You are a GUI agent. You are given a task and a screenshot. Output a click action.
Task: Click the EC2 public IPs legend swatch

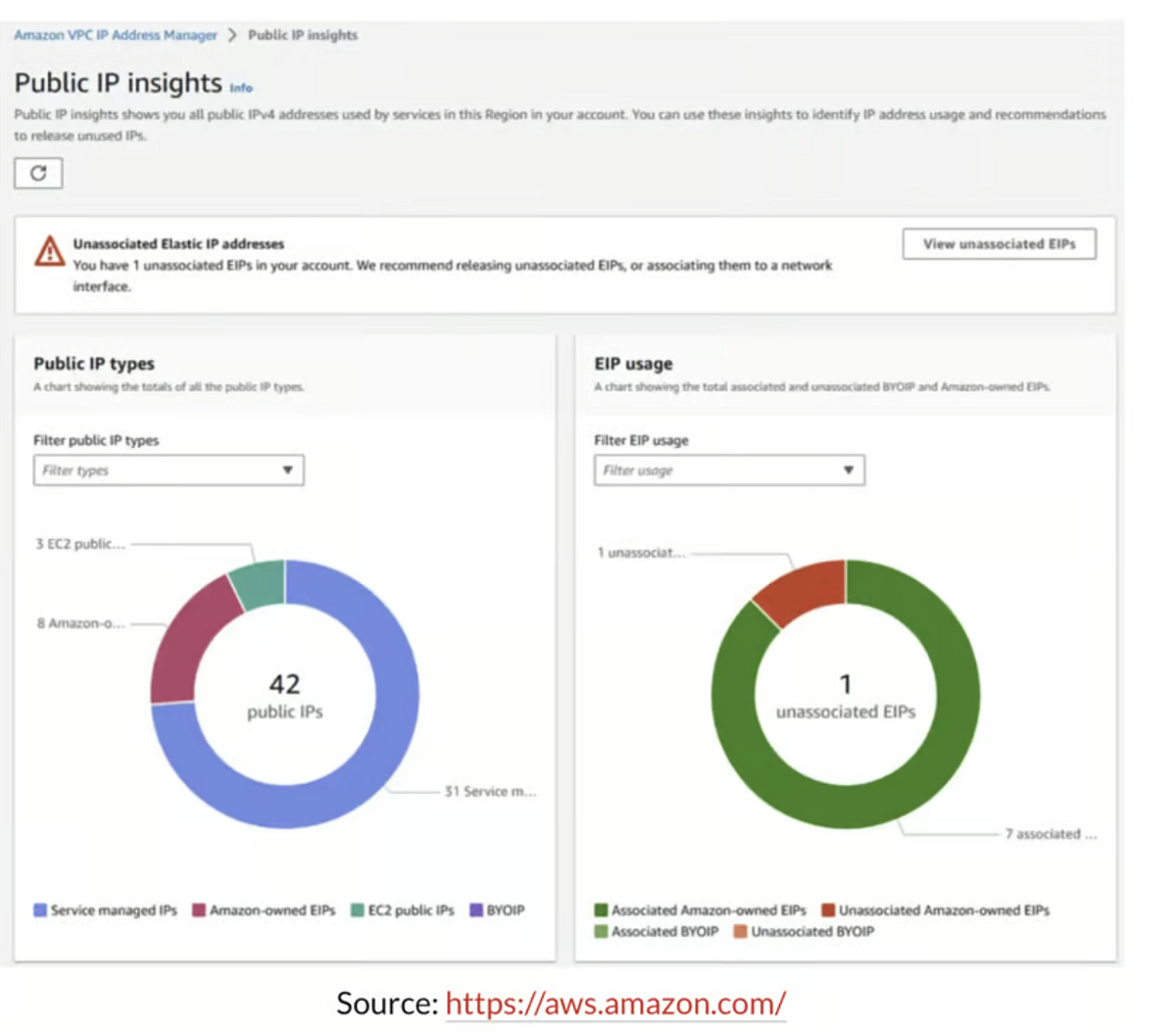pyautogui.click(x=358, y=909)
